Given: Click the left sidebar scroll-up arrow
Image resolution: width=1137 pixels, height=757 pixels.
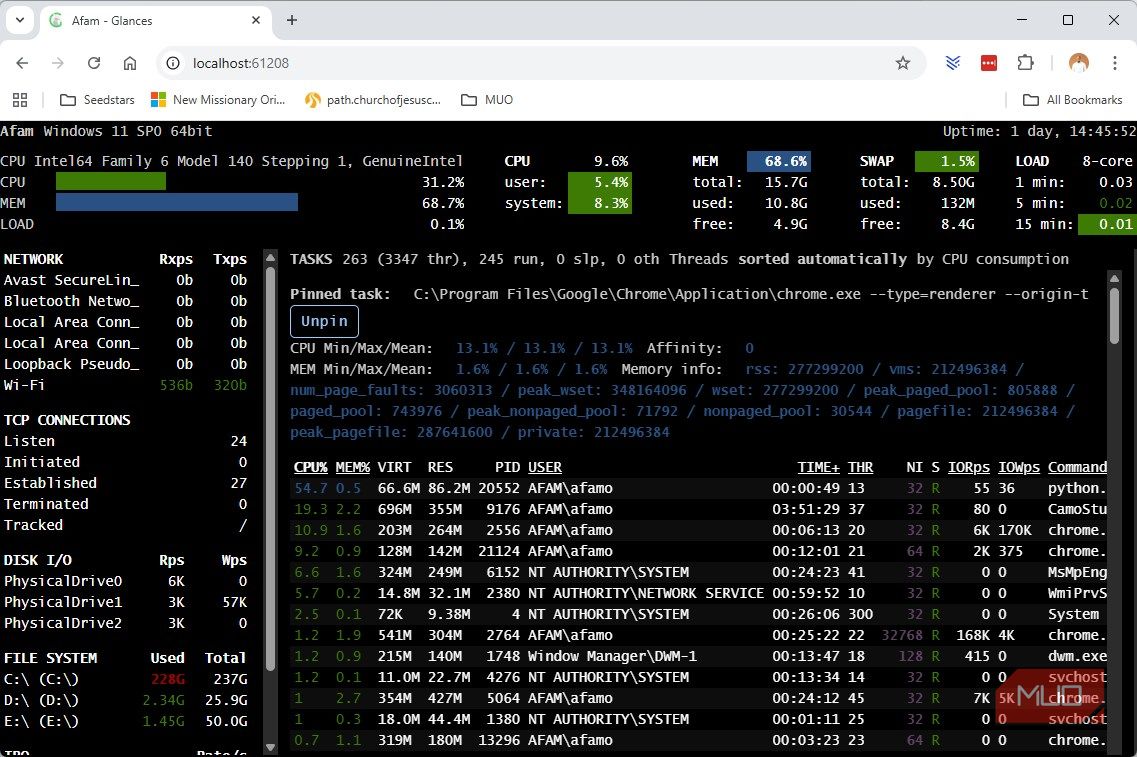Looking at the screenshot, I should point(270,257).
